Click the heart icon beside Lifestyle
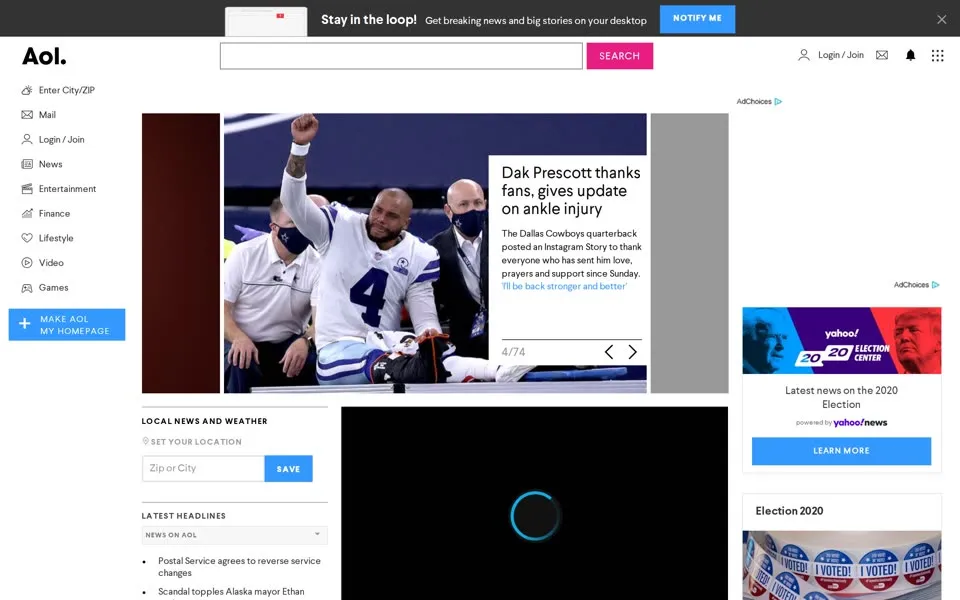Screen dimensions: 960x600 (27, 238)
